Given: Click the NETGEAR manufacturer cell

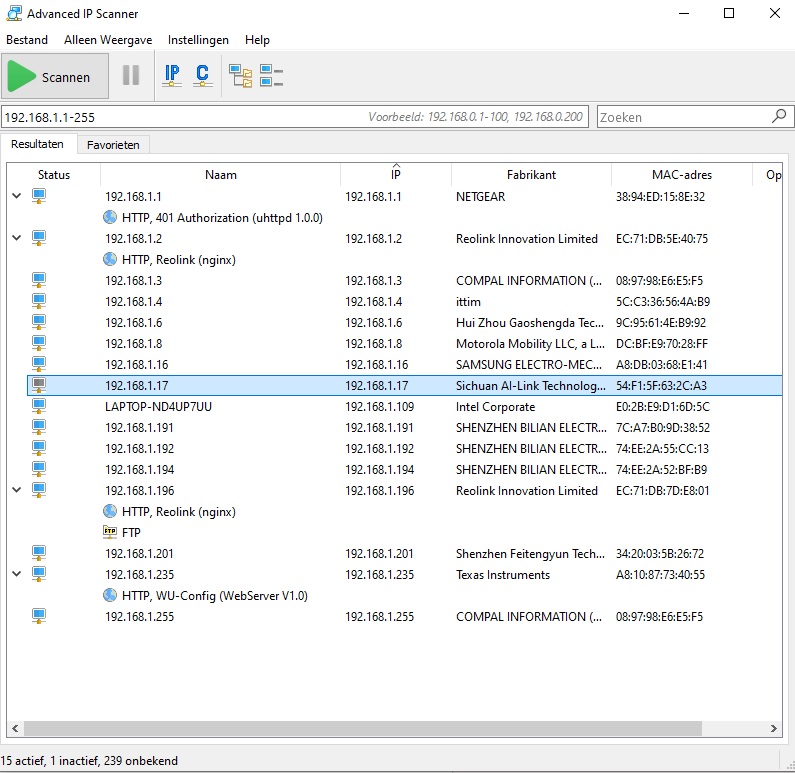Looking at the screenshot, I should [481, 197].
